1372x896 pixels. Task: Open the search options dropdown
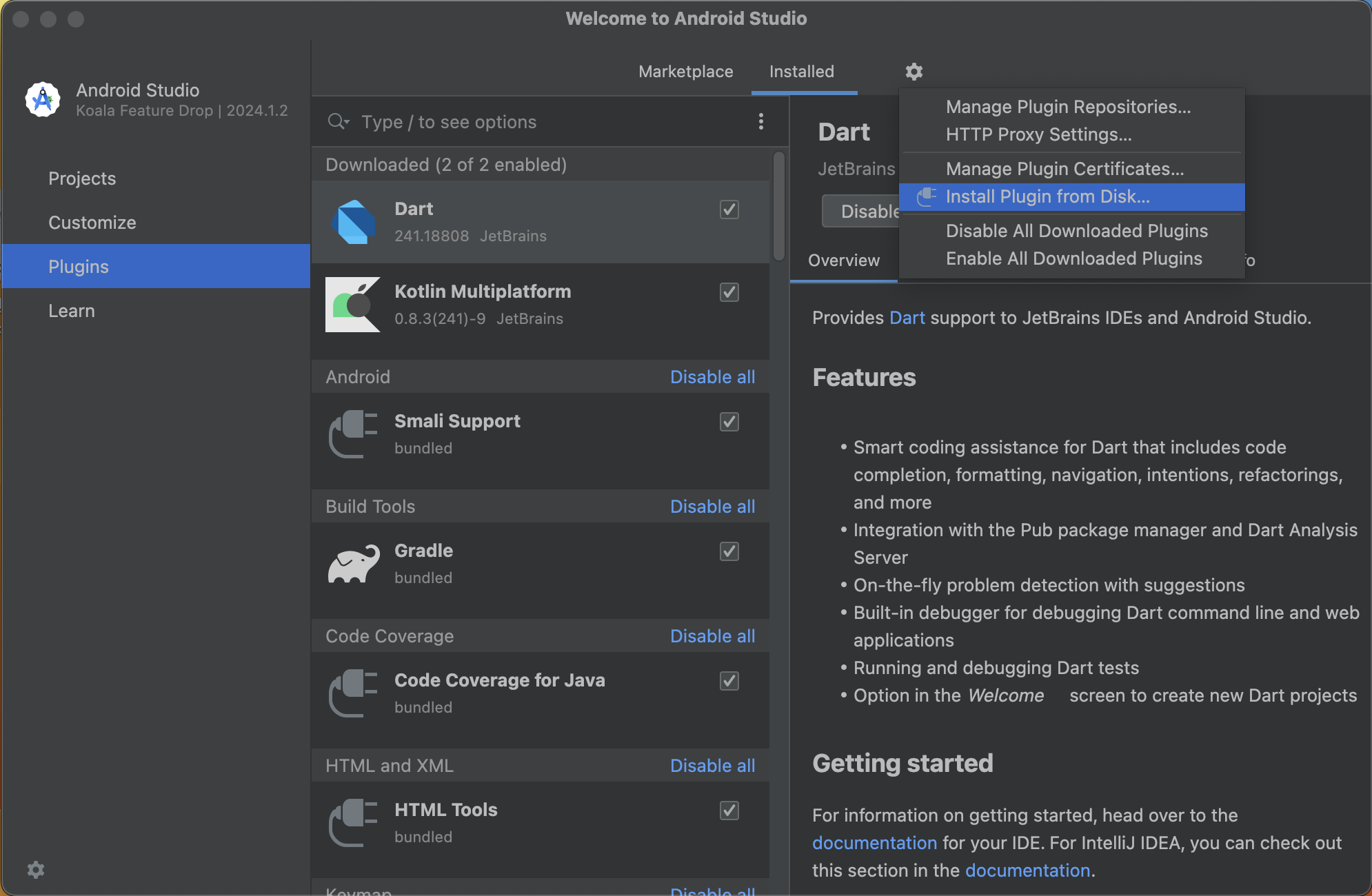(339, 121)
